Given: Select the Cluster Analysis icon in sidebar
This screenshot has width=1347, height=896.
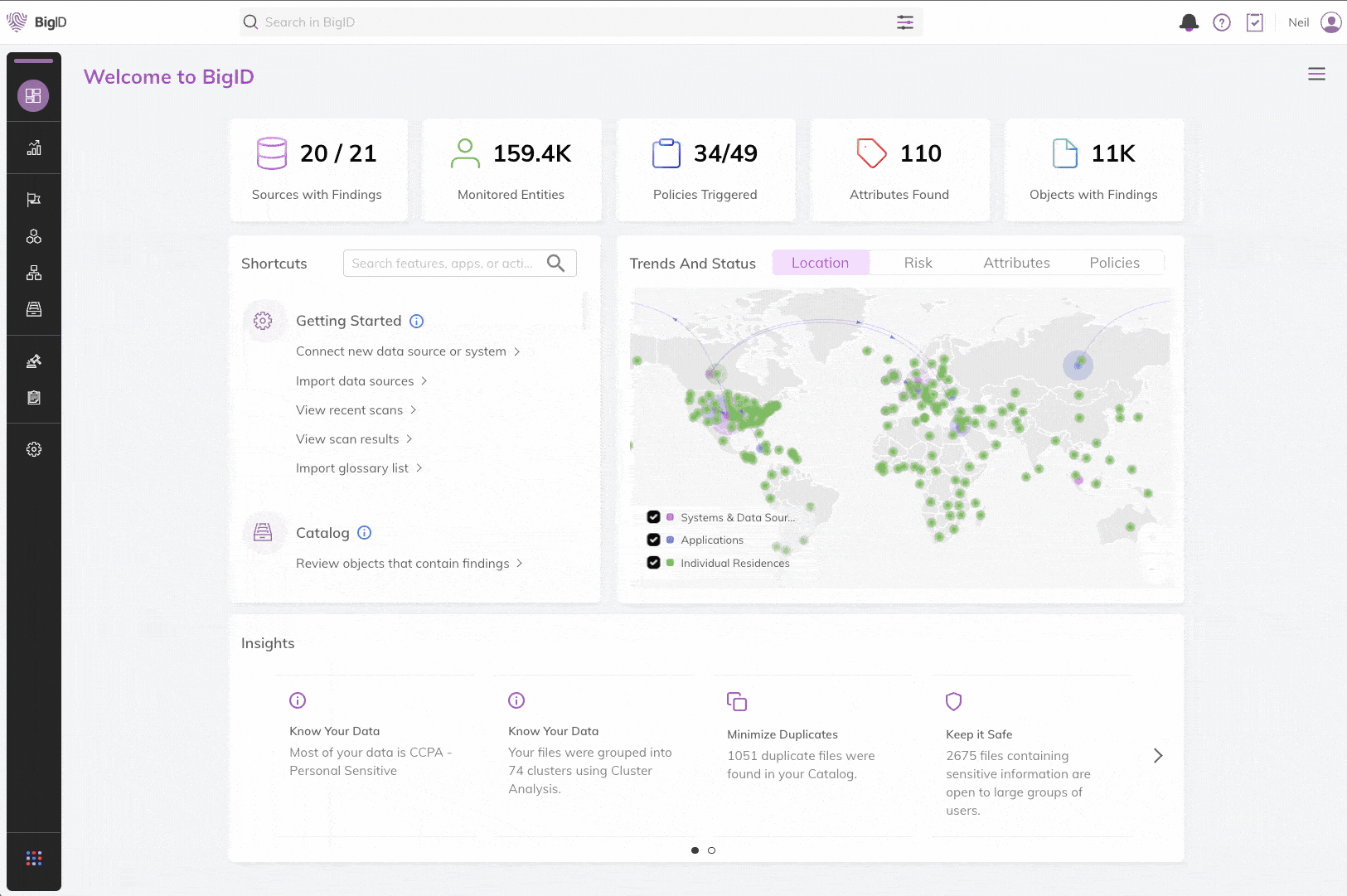Looking at the screenshot, I should coord(33,235).
